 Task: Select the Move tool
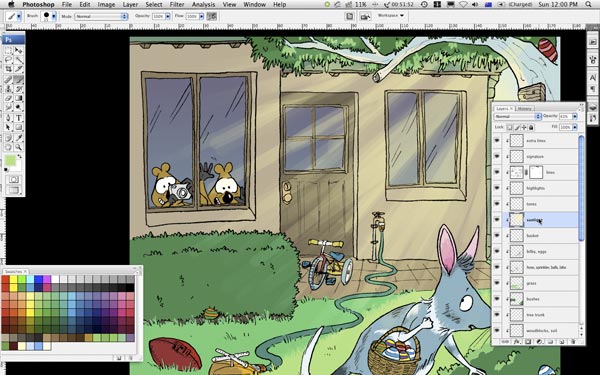[x=18, y=51]
